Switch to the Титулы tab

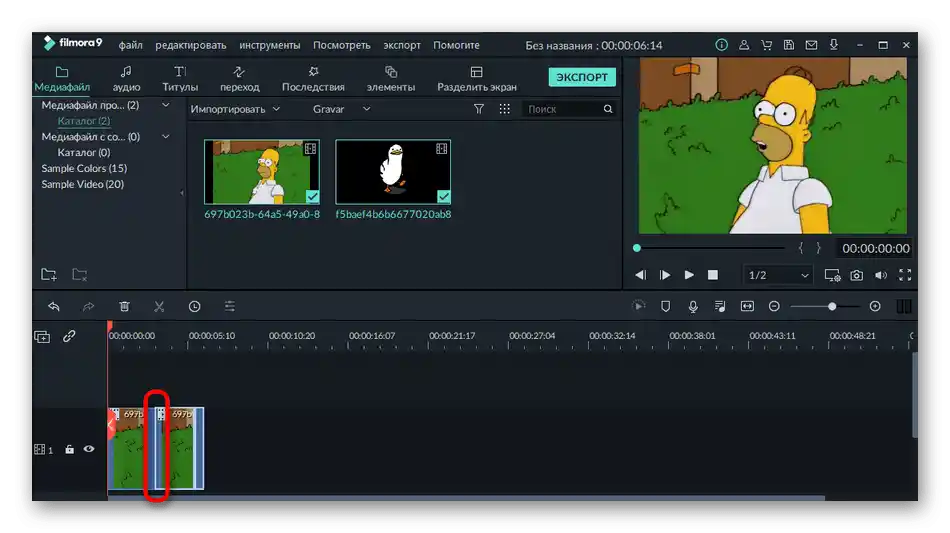180,79
